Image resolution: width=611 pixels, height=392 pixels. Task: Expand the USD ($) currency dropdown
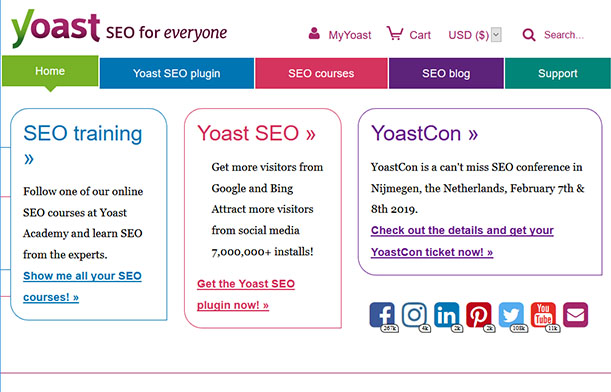[x=475, y=35]
